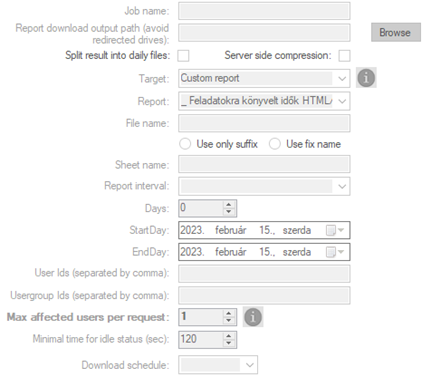This screenshot has width=431, height=377.
Task: Click the File name text field
Action: coord(264,123)
